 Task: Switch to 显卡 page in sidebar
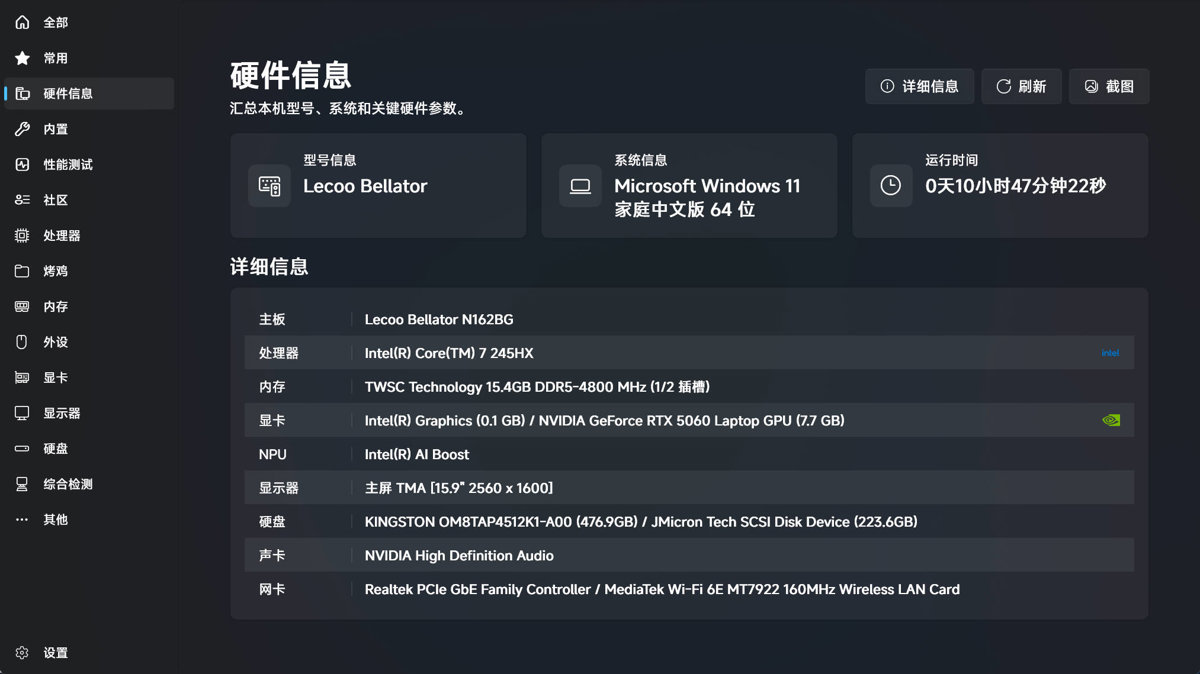click(89, 378)
